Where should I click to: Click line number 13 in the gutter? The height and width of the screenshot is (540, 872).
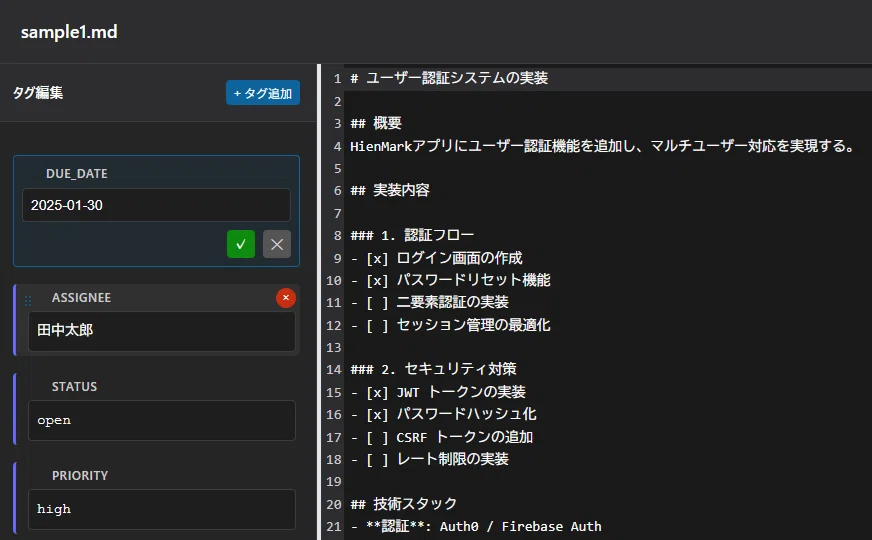point(334,348)
